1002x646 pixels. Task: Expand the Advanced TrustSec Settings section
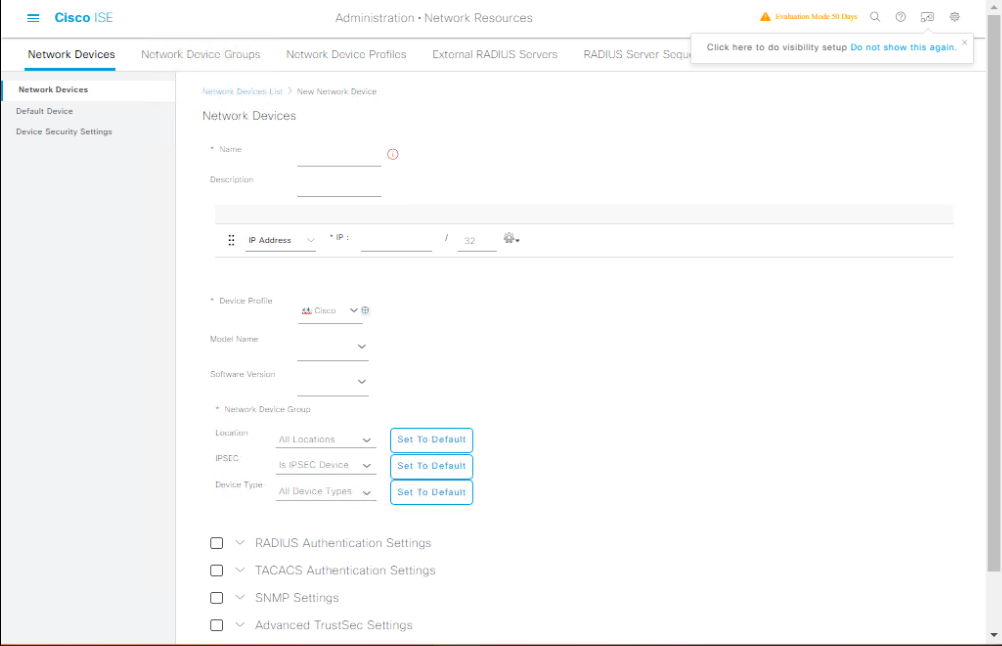[x=240, y=625]
